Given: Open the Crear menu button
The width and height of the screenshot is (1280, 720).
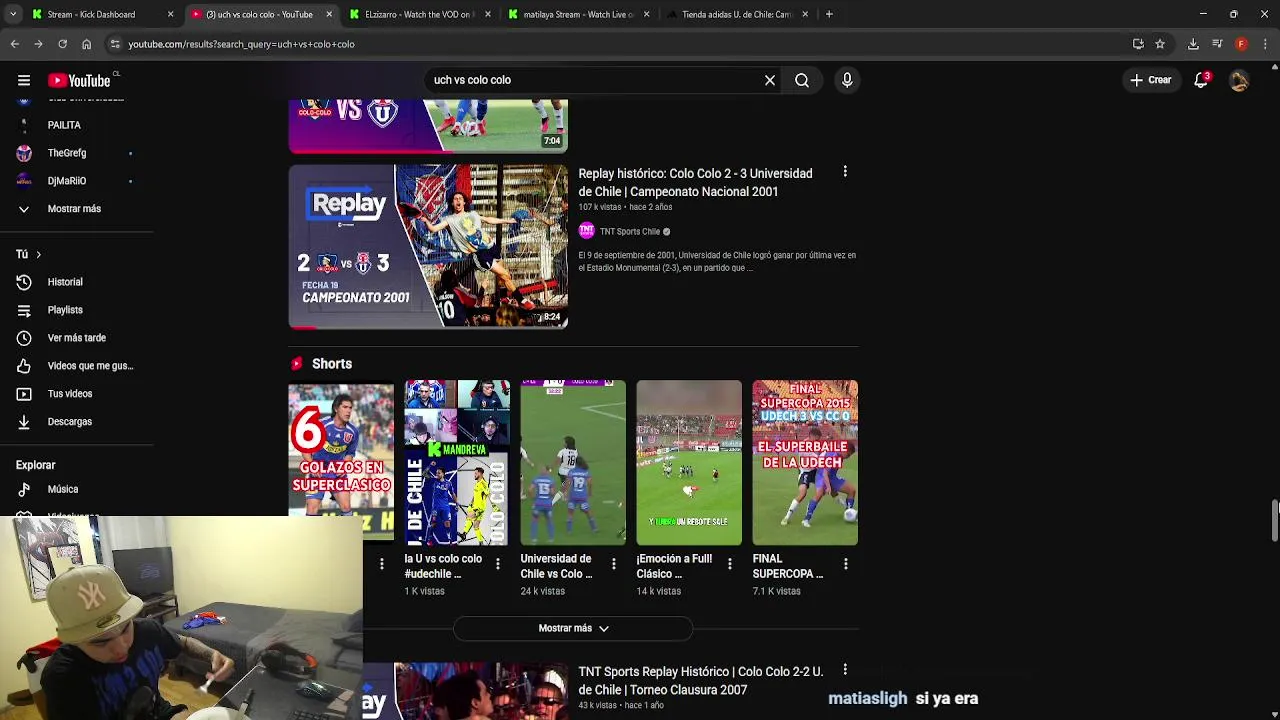Looking at the screenshot, I should (1150, 80).
